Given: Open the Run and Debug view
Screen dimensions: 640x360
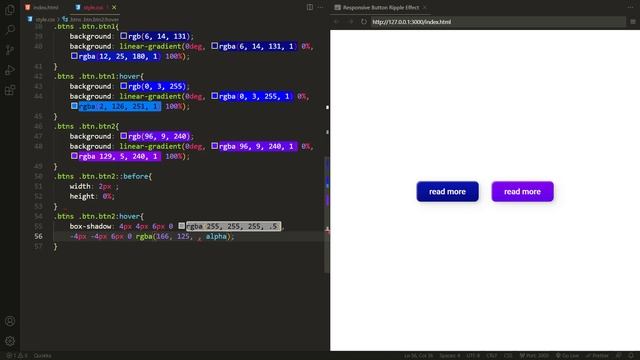Looking at the screenshot, I should click(x=10, y=70).
